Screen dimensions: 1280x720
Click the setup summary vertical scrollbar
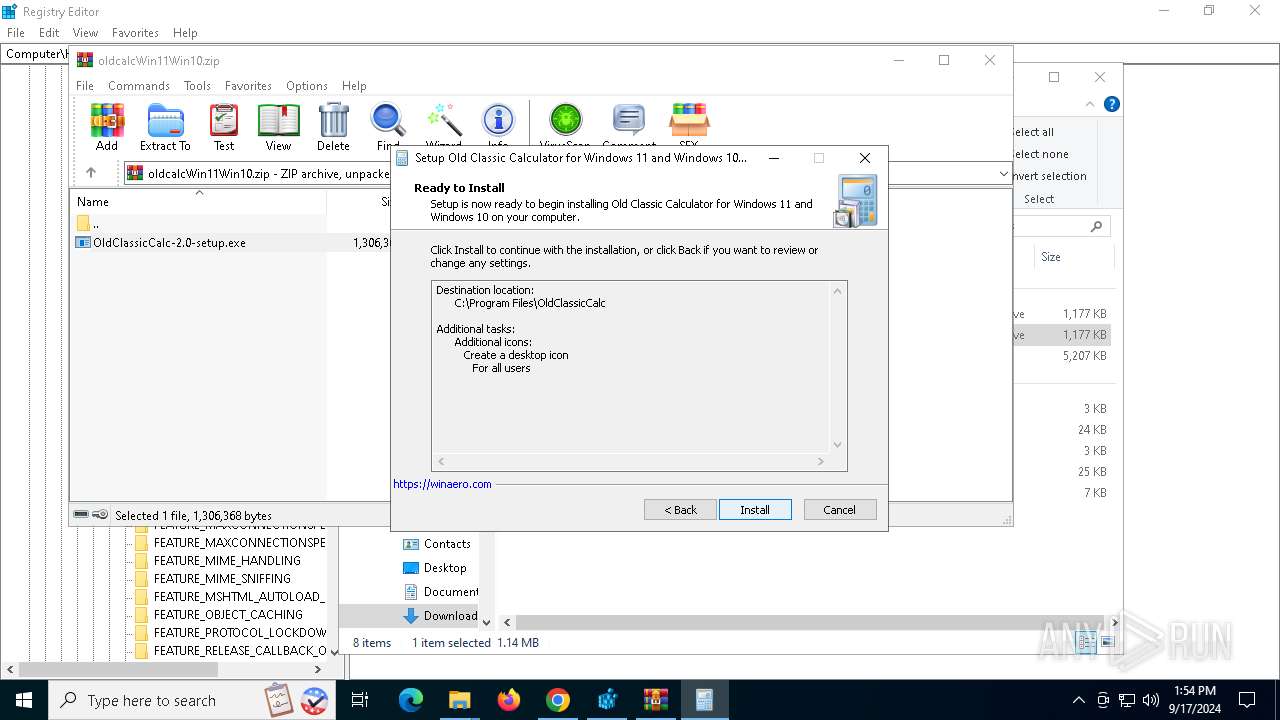tap(838, 367)
